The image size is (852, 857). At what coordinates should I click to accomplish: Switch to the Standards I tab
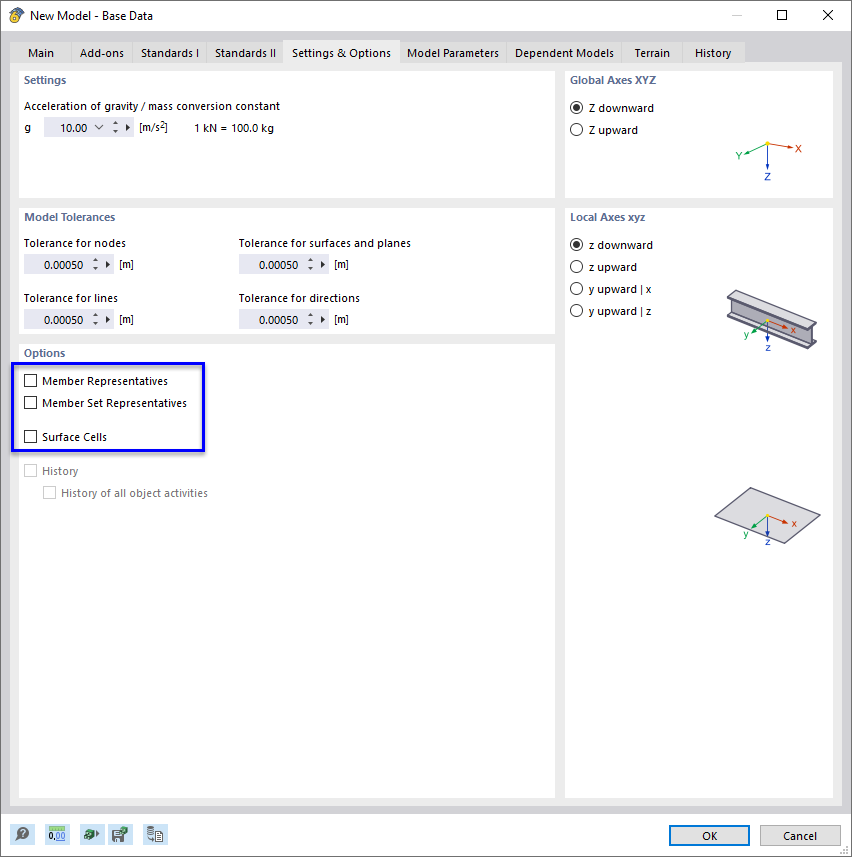169,53
